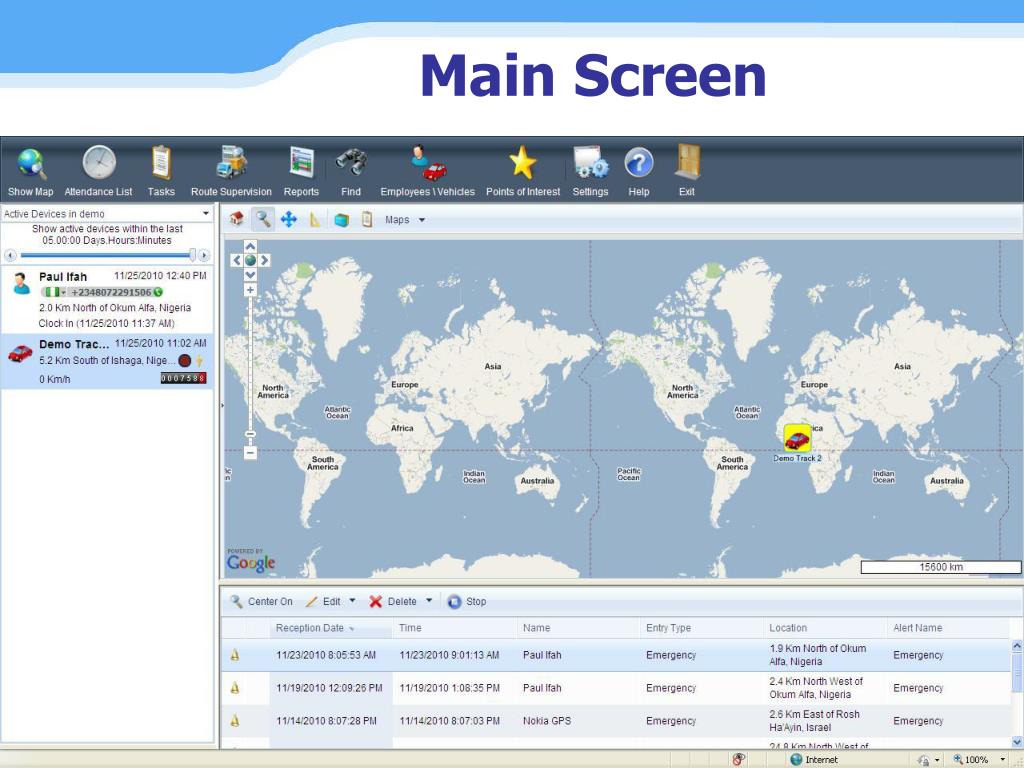Click the clipboard icon in map toolbar
This screenshot has width=1024, height=768.
click(x=367, y=219)
